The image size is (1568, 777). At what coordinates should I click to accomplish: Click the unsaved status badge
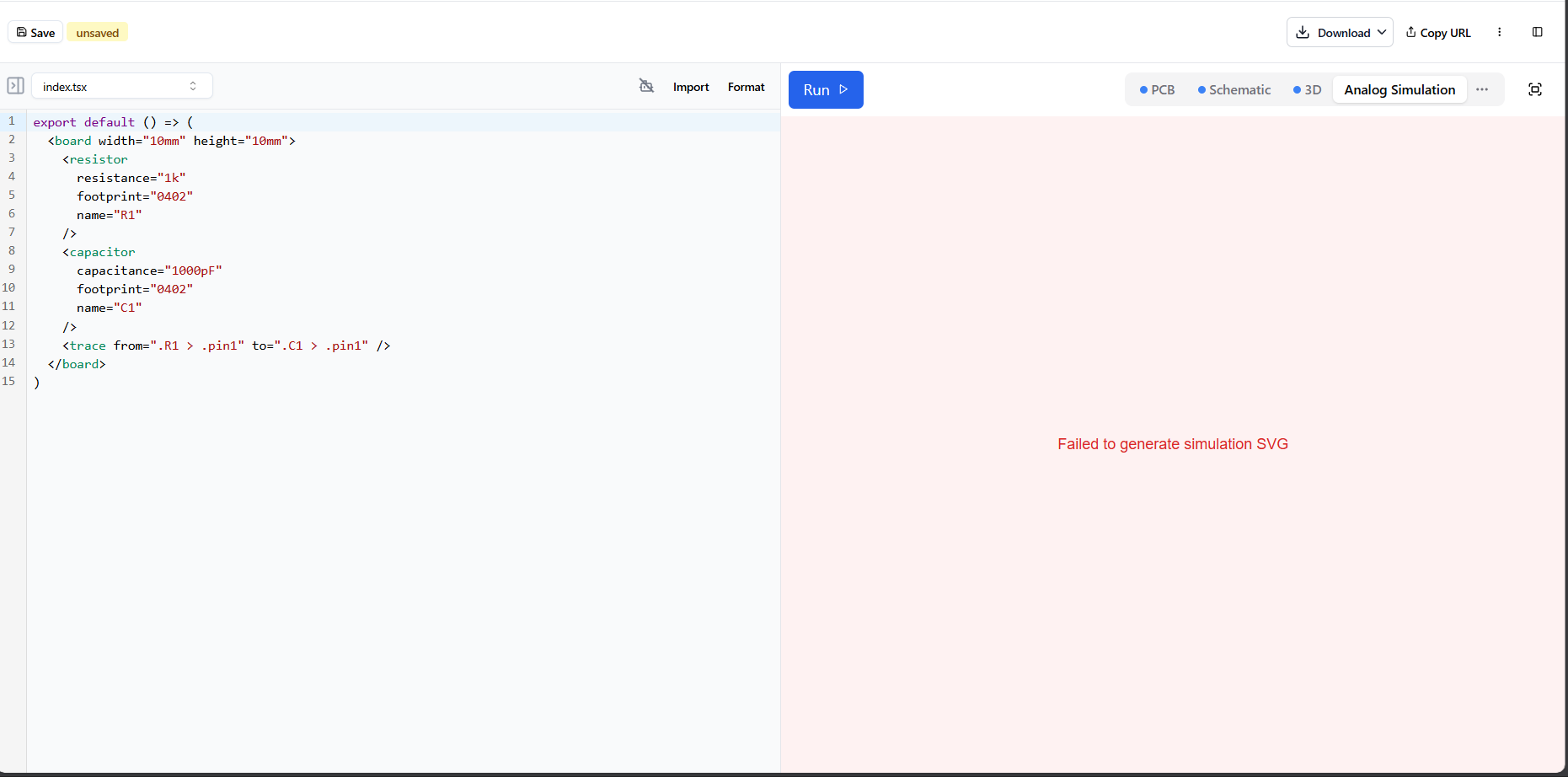coord(98,33)
